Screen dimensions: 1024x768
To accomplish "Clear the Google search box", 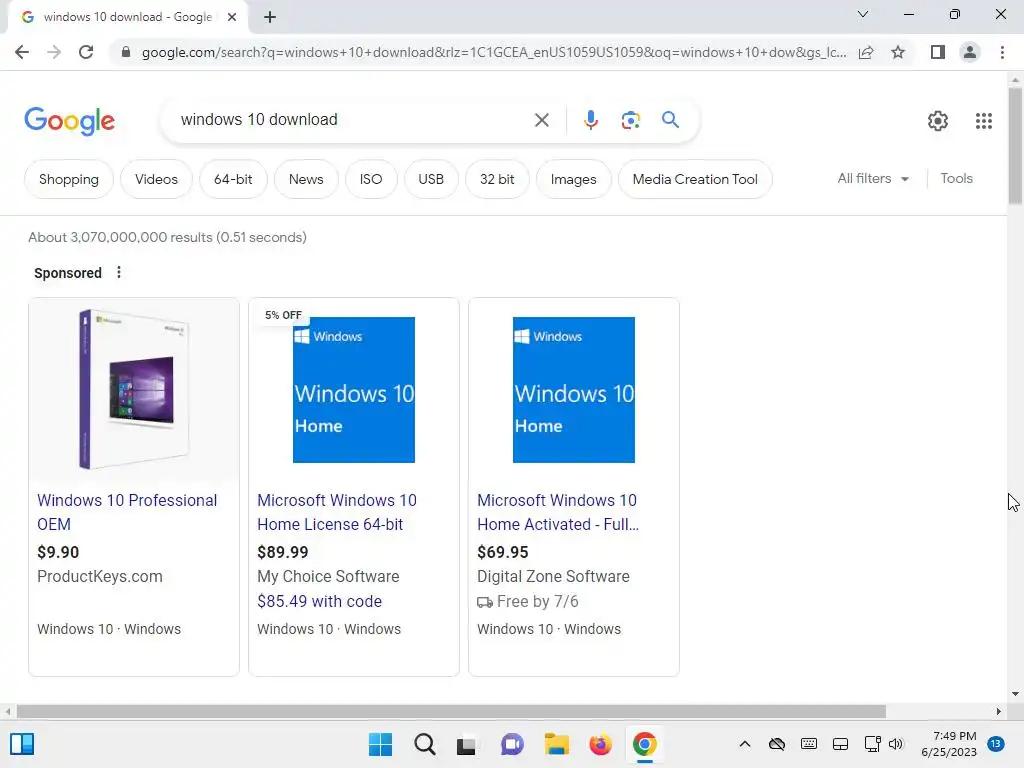I will coord(541,120).
